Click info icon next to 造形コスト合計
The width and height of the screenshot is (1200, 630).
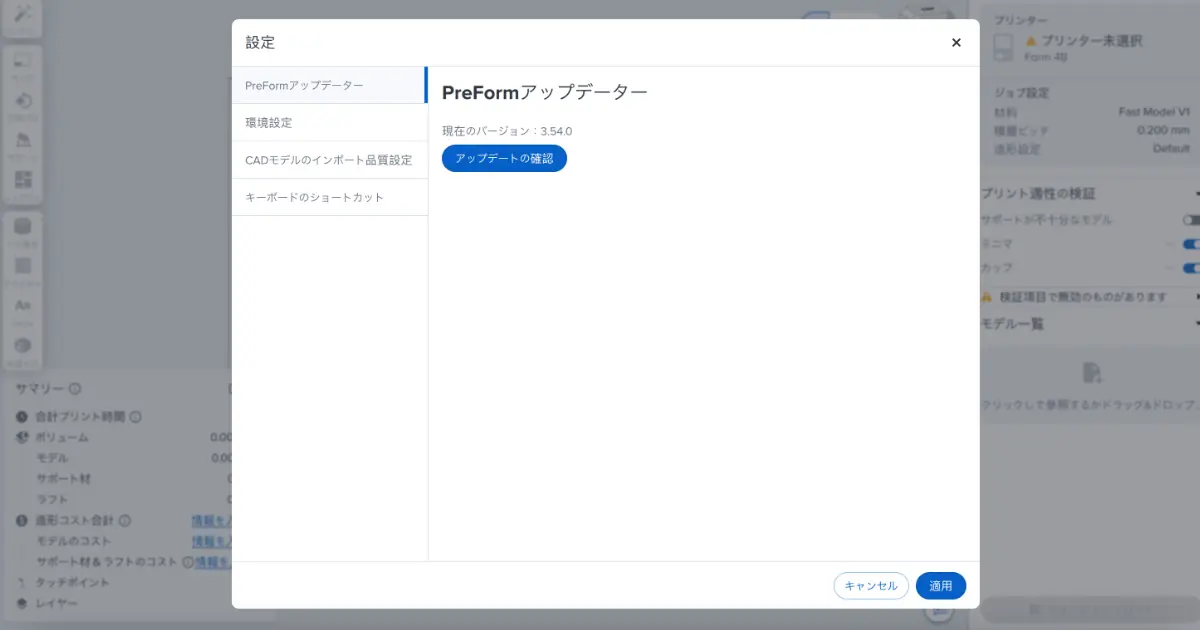pos(125,521)
